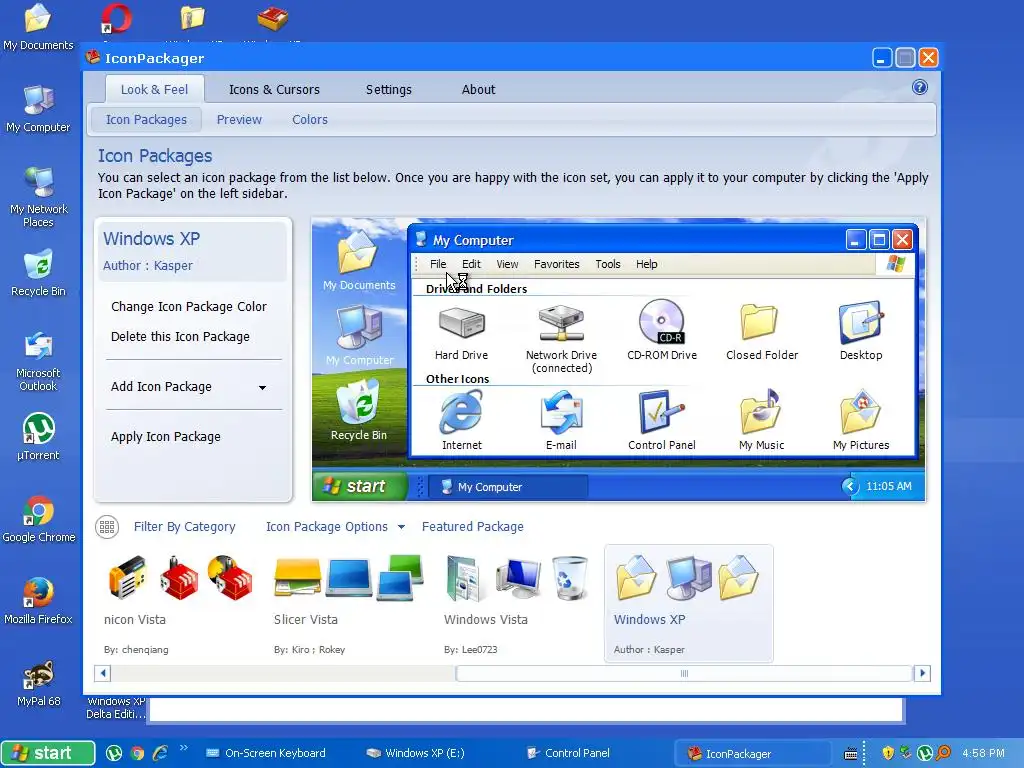Click Change Icon Package Color

[189, 306]
